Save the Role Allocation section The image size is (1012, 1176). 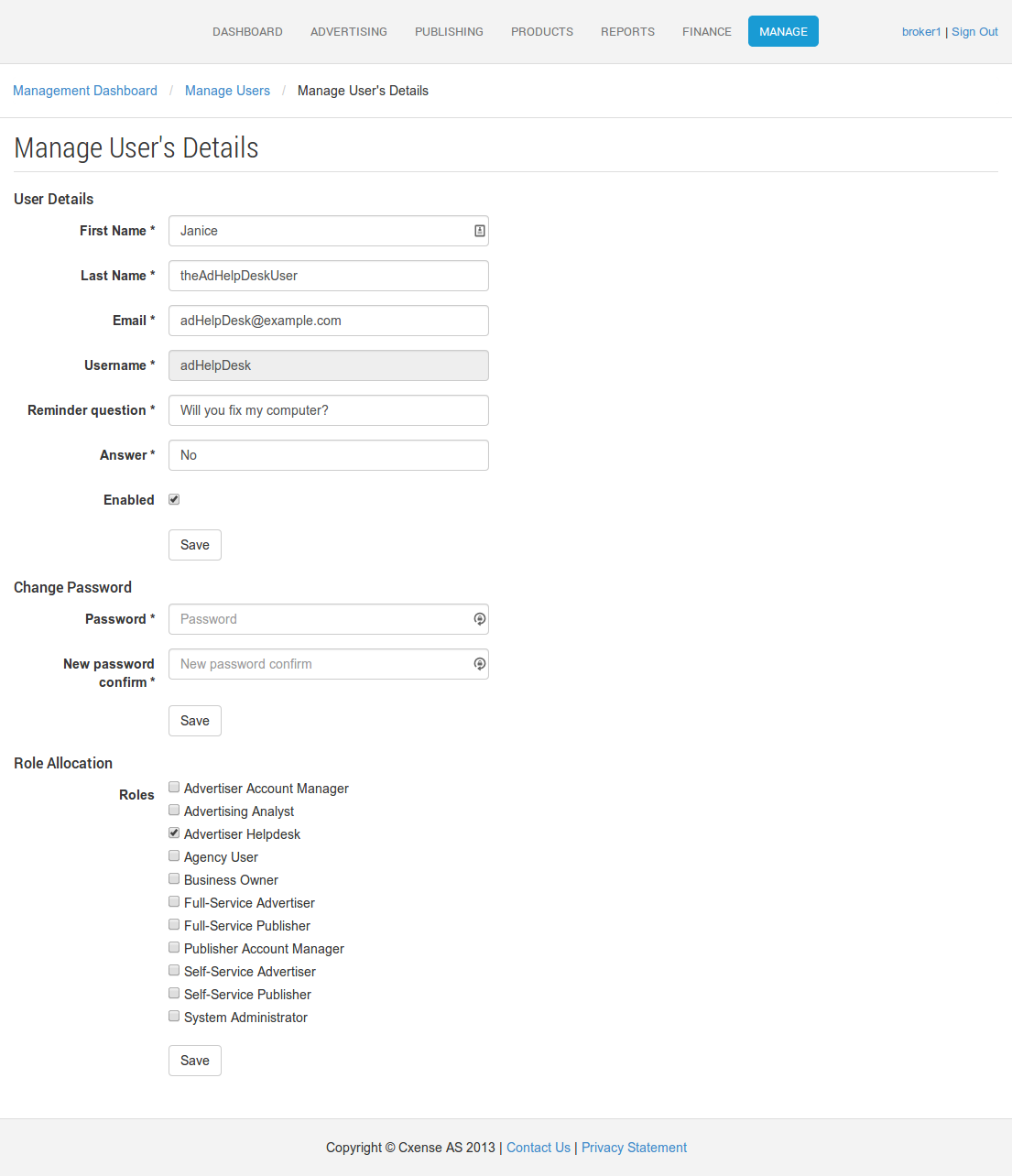[x=195, y=1061]
